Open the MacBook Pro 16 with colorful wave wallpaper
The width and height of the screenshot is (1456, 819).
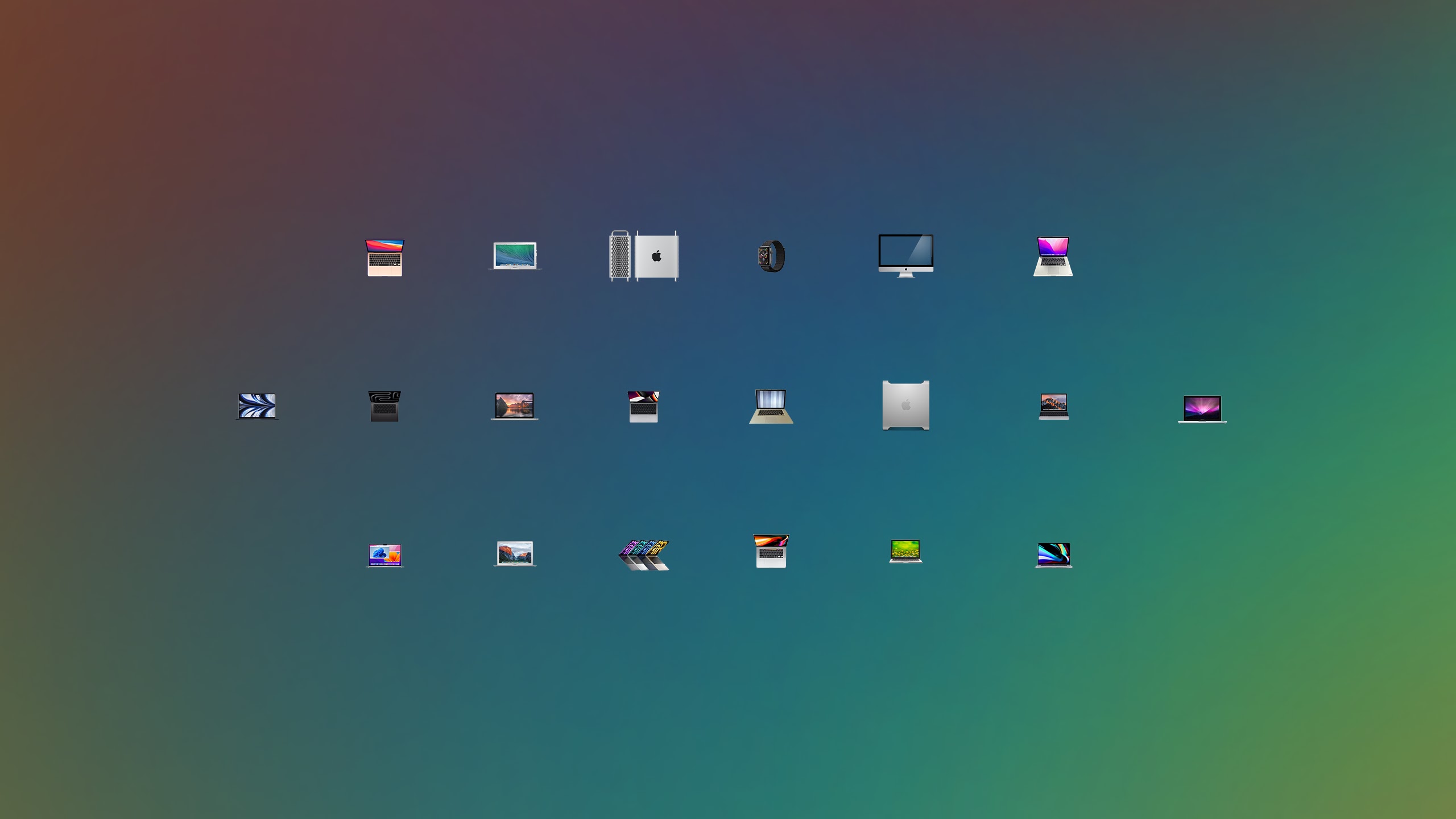tap(1053, 555)
